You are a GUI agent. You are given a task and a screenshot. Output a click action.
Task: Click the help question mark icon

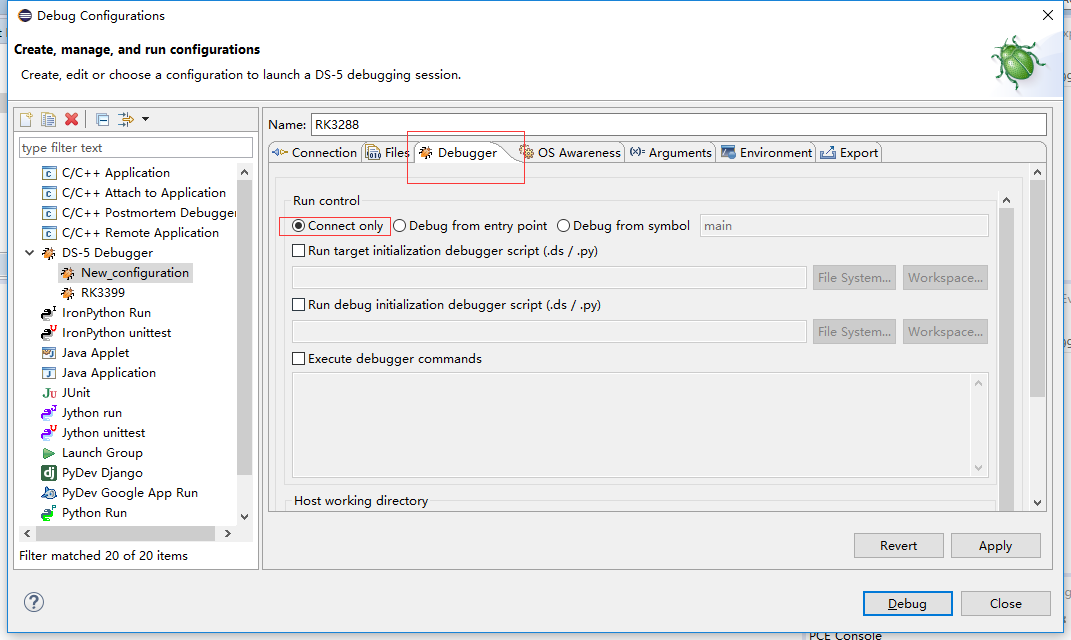[x=33, y=602]
